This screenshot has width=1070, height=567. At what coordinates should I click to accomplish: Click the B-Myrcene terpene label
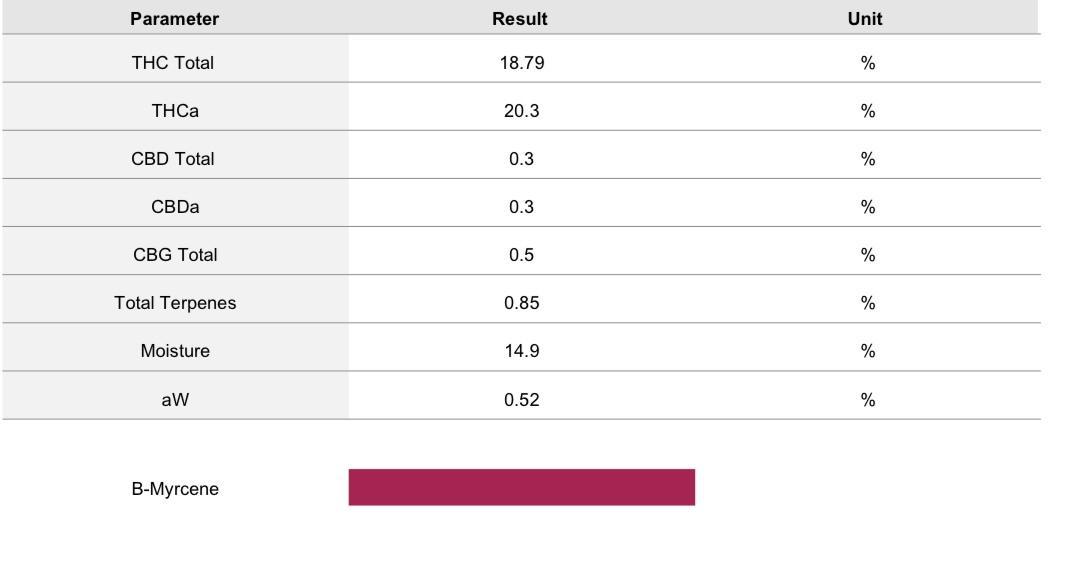pos(175,490)
